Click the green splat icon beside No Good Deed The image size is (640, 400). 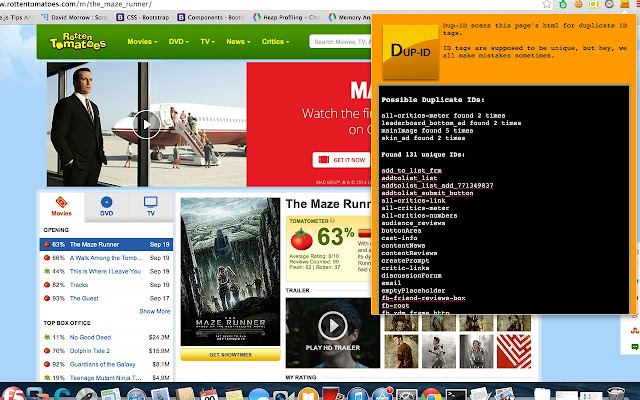(x=47, y=338)
